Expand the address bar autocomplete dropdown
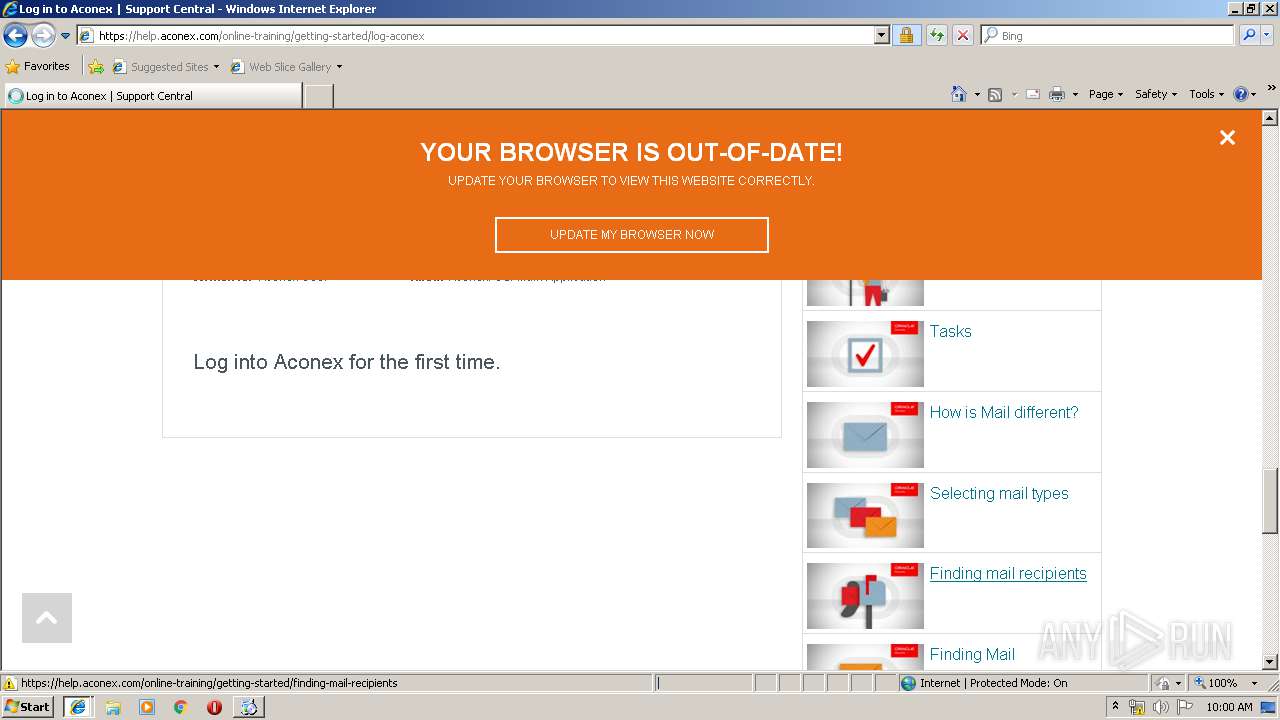This screenshot has height=720, width=1280. tap(881, 36)
